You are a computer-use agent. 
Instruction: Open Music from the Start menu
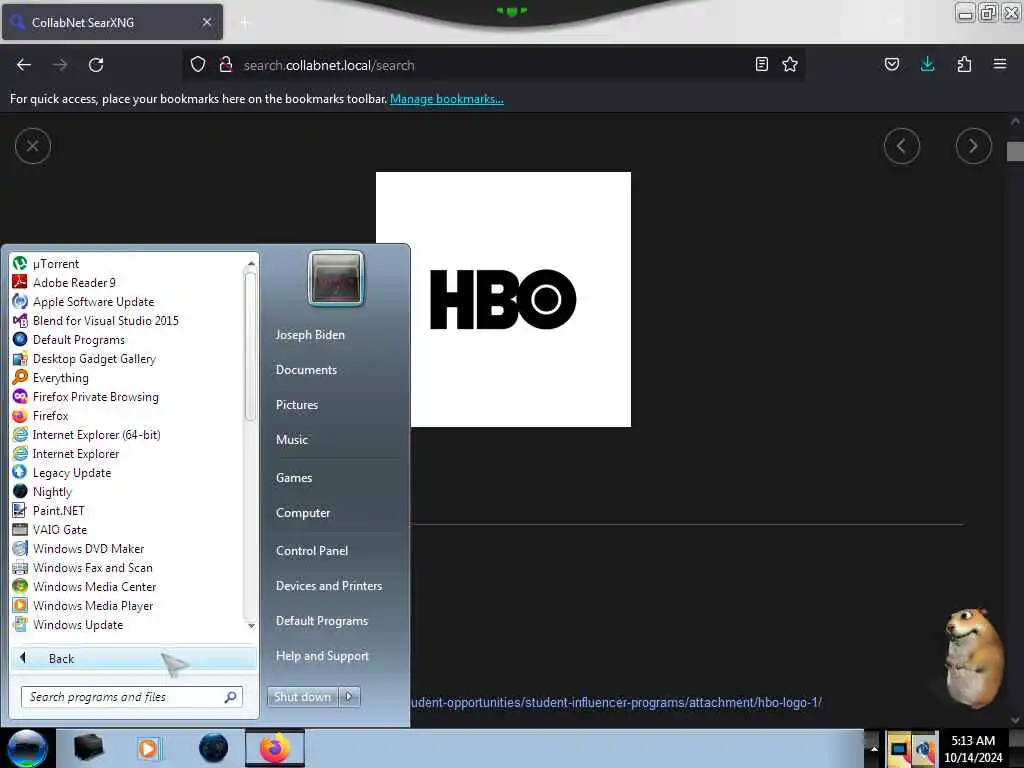pyautogui.click(x=292, y=440)
